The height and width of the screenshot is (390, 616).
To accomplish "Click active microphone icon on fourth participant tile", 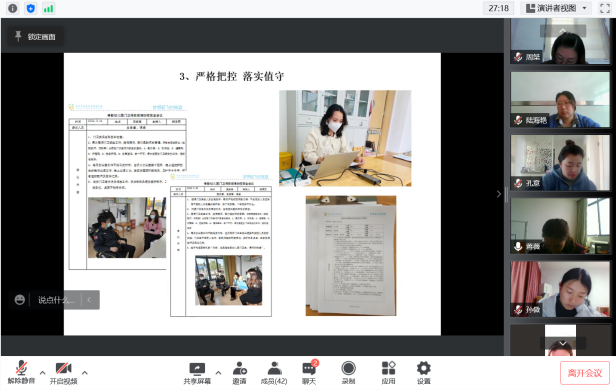I will 518,246.
